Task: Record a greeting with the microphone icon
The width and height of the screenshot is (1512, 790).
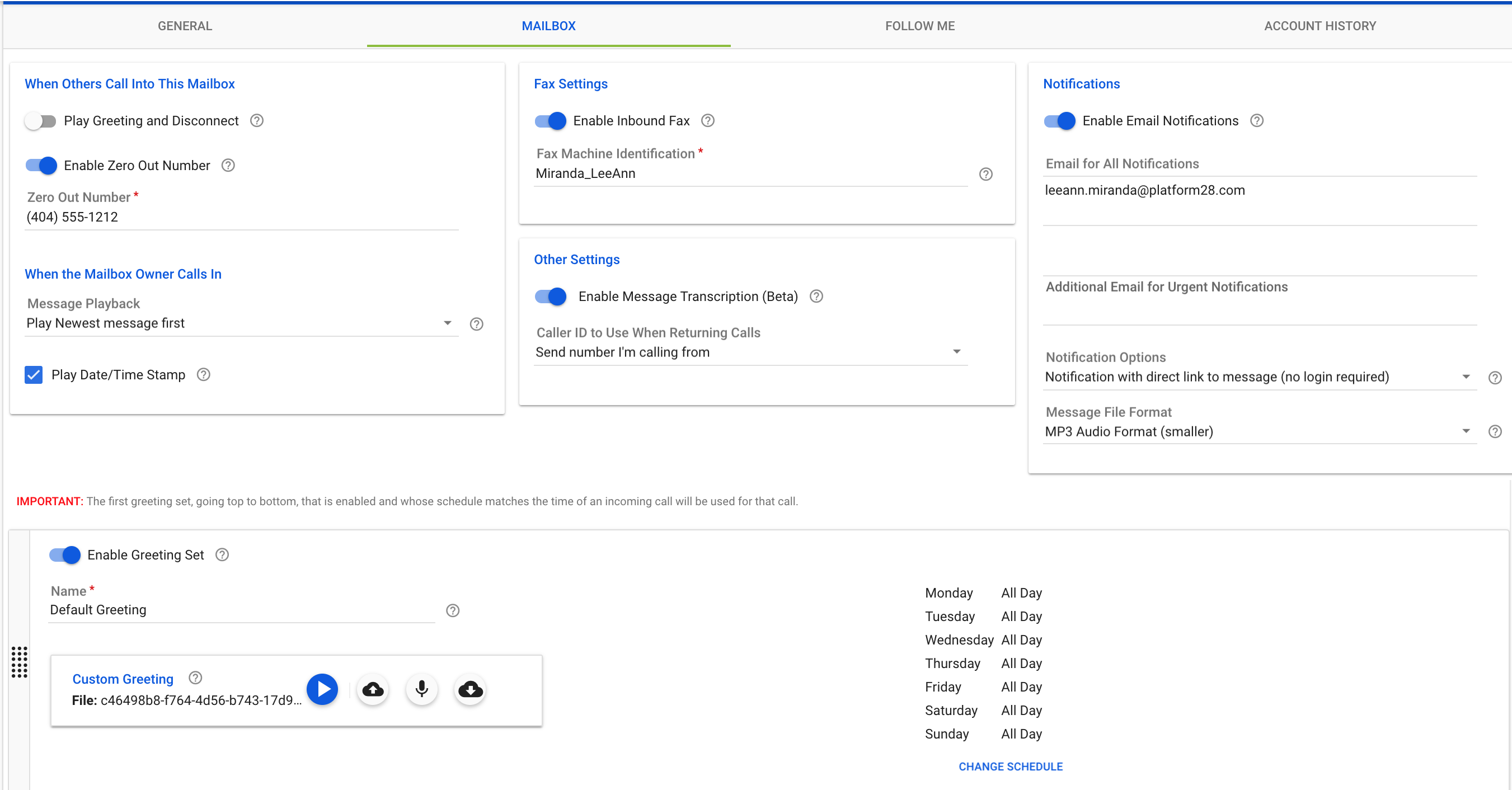Action: pos(421,689)
